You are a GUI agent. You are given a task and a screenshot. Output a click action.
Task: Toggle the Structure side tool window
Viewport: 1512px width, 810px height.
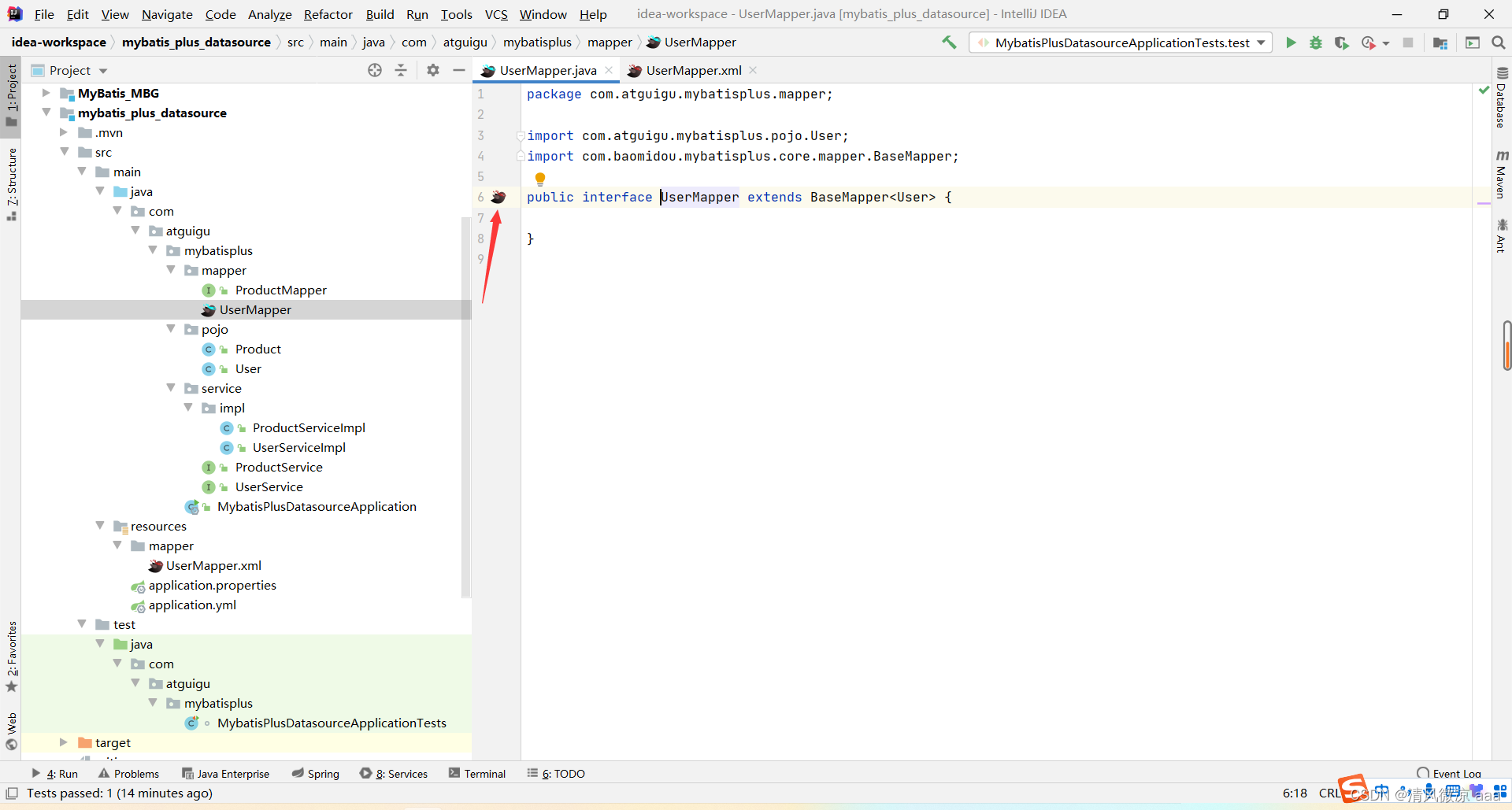[12, 183]
